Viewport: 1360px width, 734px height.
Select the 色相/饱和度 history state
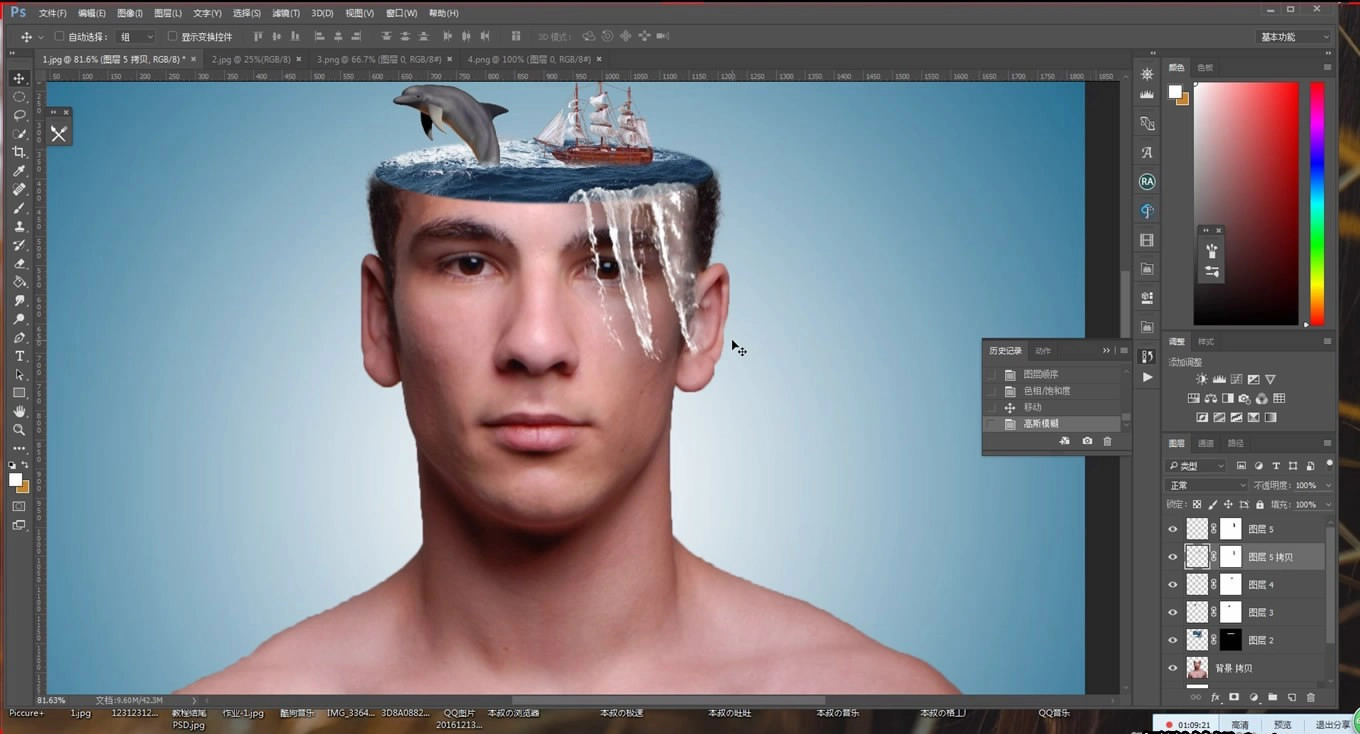1053,391
